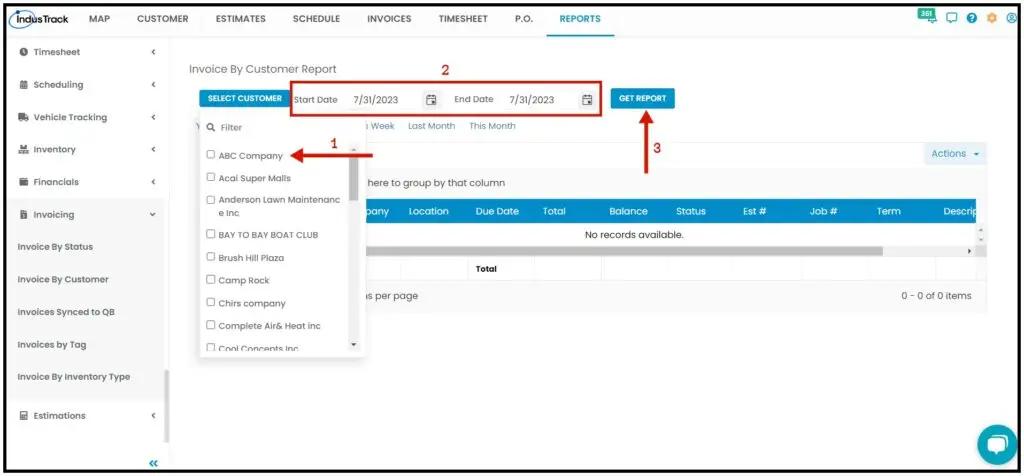Check the BAY TO BAY BOAT CLUB checkbox
Viewport: 1024px width, 476px height.
pos(211,234)
